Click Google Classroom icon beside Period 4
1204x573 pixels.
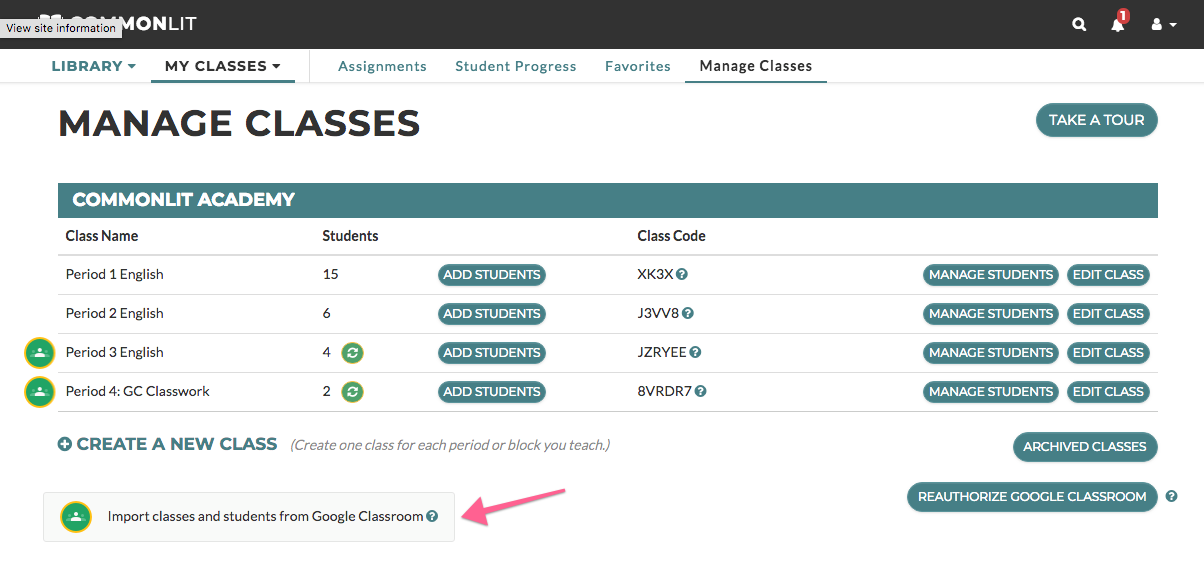point(39,392)
